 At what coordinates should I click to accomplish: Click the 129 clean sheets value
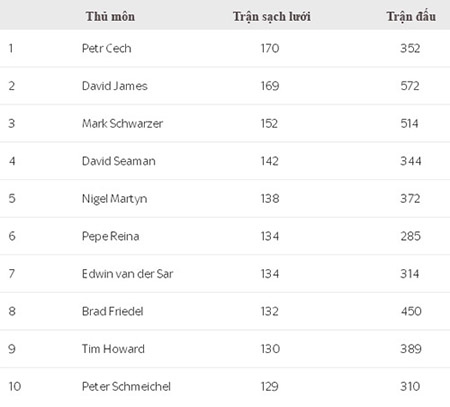click(x=269, y=387)
